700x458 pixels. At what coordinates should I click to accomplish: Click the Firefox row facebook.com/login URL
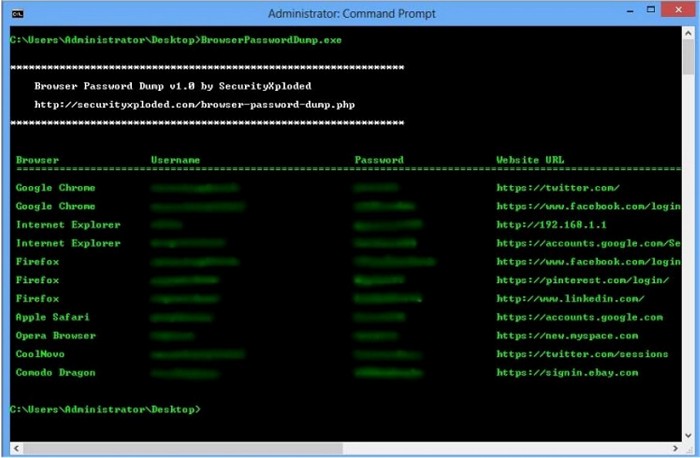[588, 262]
